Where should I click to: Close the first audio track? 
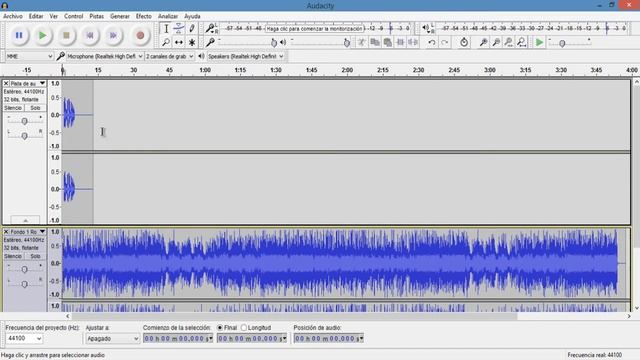(6, 83)
